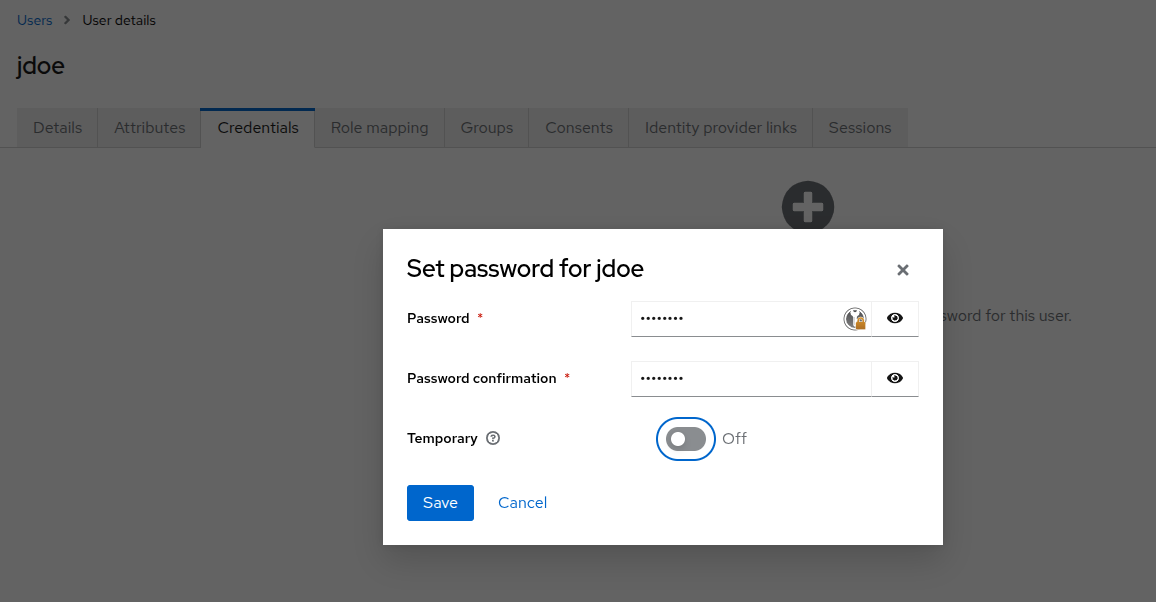Enable the Temporary password switch
This screenshot has width=1156, height=602.
pyautogui.click(x=686, y=439)
